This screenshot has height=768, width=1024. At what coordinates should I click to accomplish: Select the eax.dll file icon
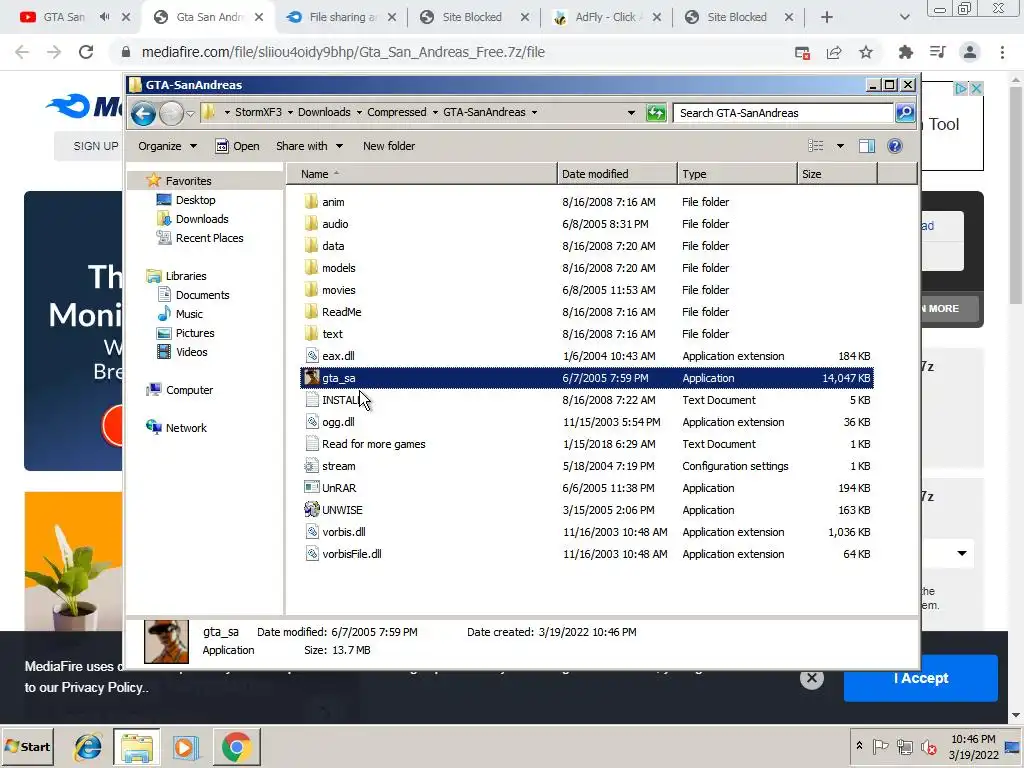312,355
